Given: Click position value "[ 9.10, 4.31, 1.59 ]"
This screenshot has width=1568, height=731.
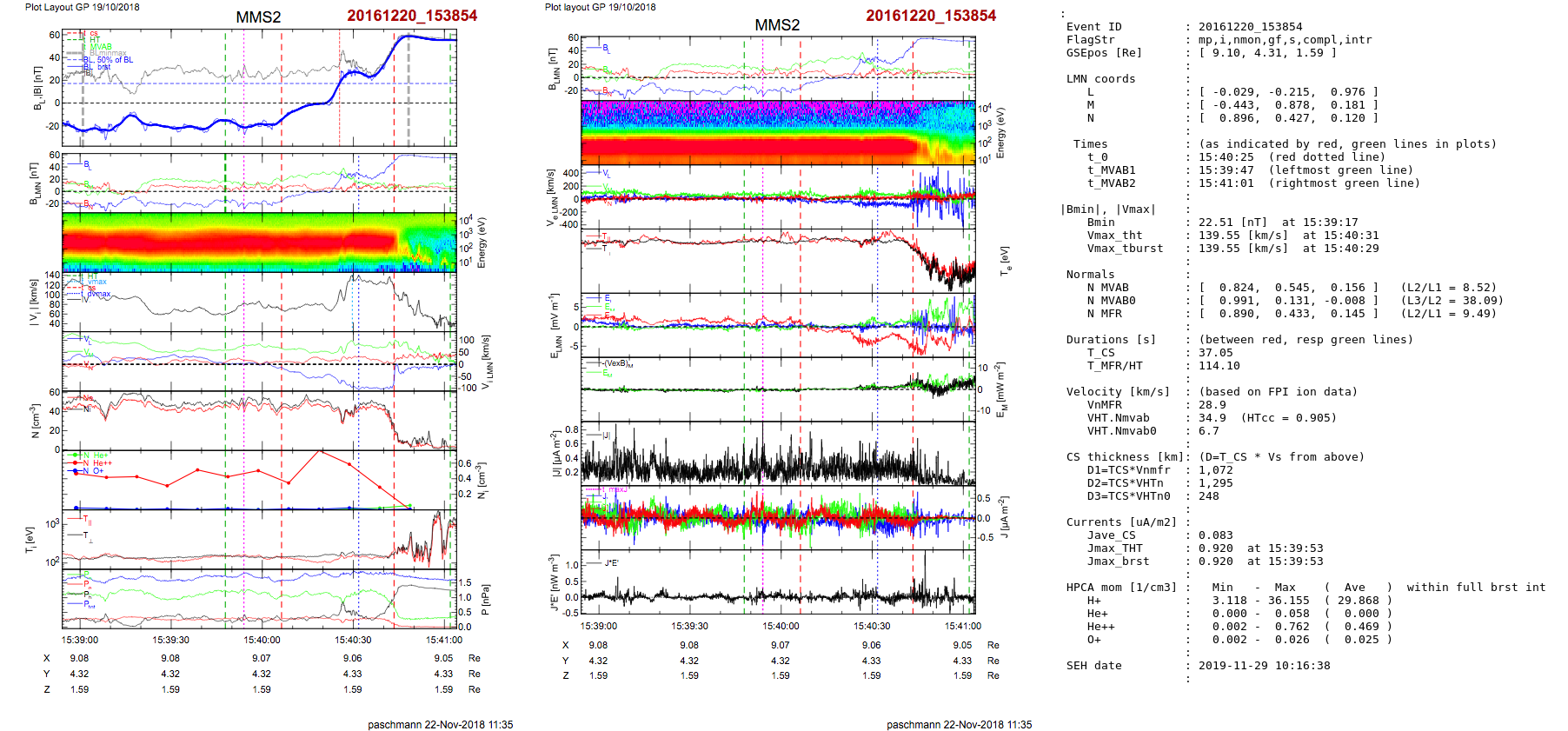Looking at the screenshot, I should [1267, 53].
